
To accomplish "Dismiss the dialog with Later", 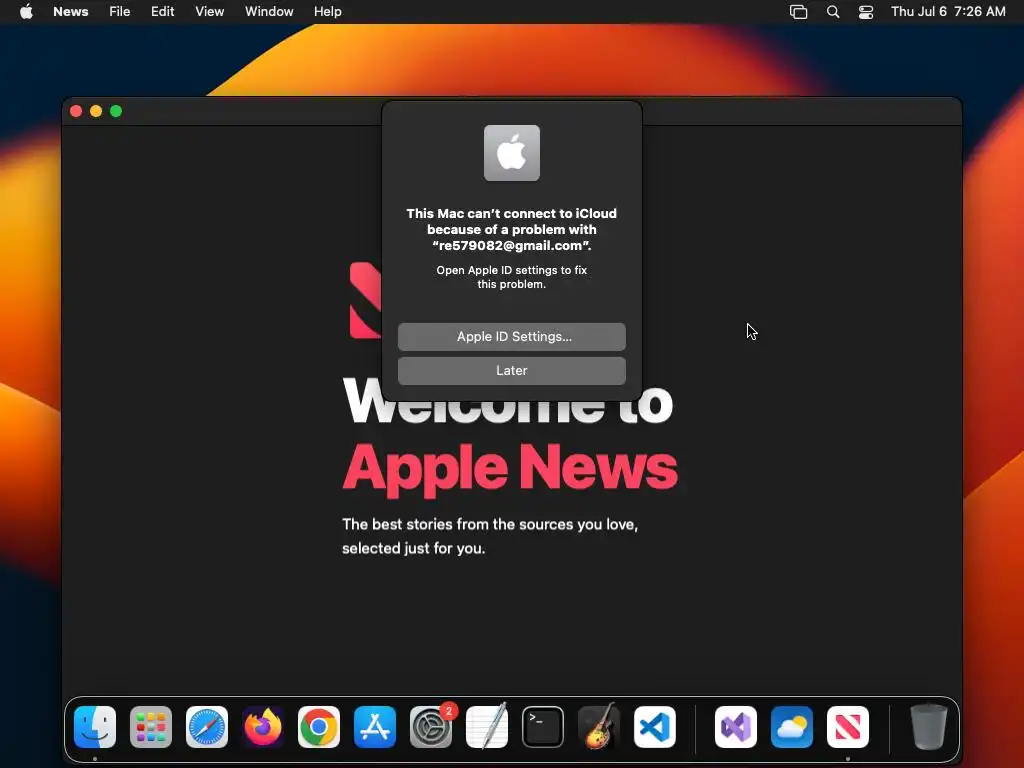I will click(512, 370).
